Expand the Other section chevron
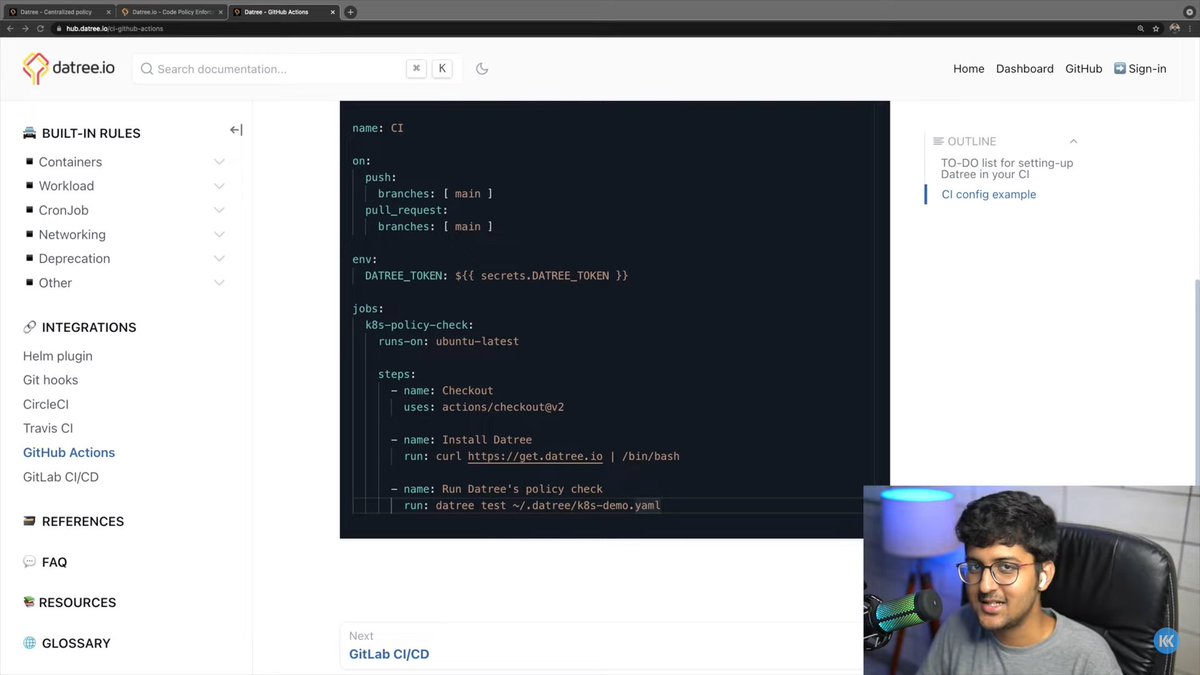 coord(219,283)
